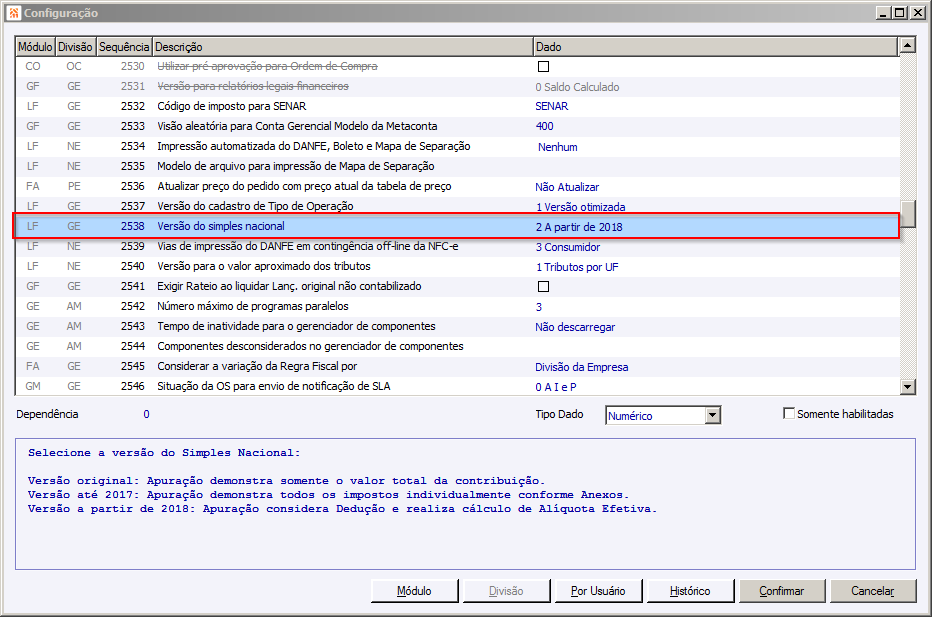Screen dimensions: 932x617
Task: Toggle checkbox for Utilizar pré-aprovação para Ordem de Compra
Action: point(543,67)
